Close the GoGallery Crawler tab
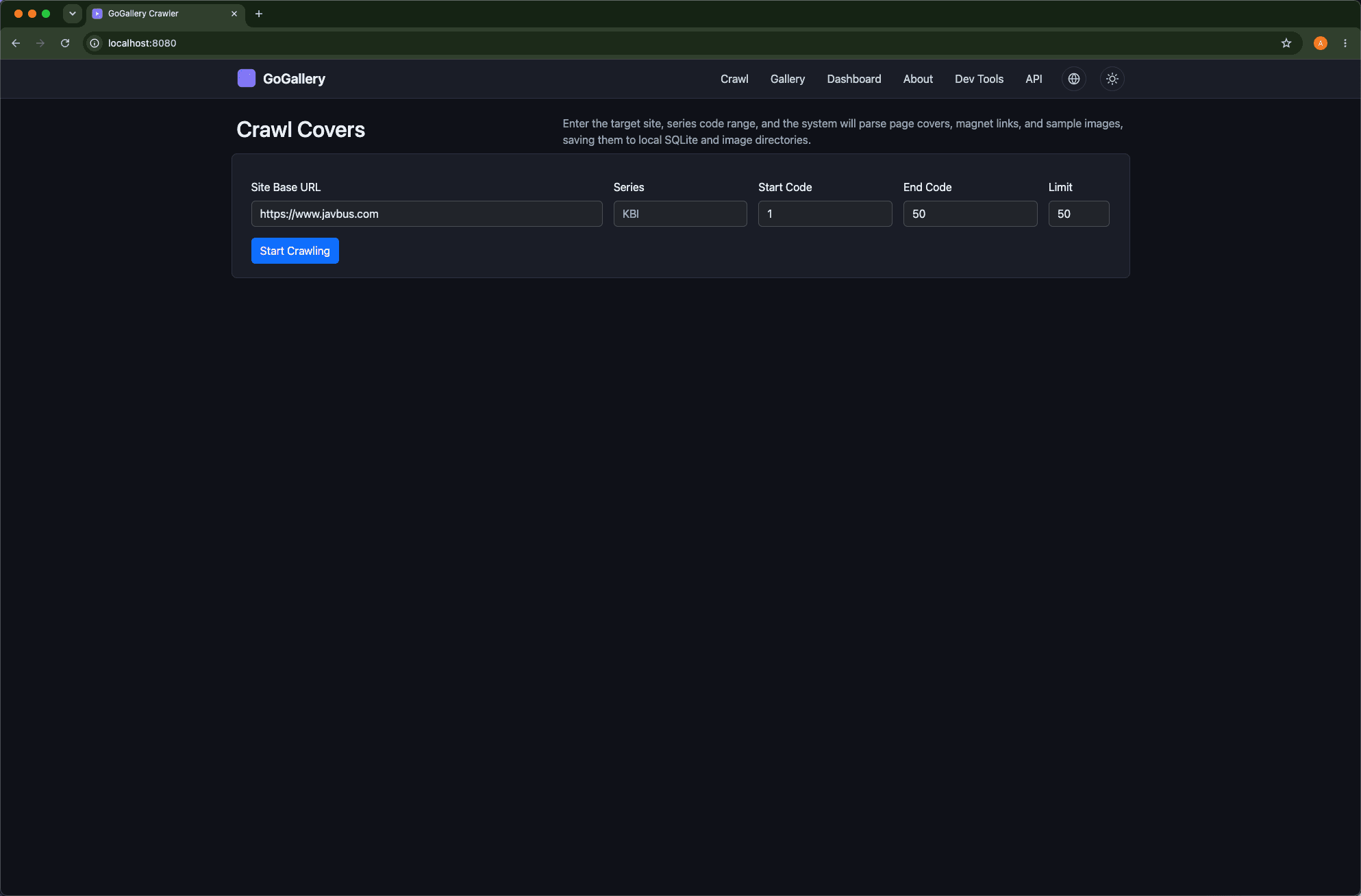The height and width of the screenshot is (896, 1361). pos(234,14)
